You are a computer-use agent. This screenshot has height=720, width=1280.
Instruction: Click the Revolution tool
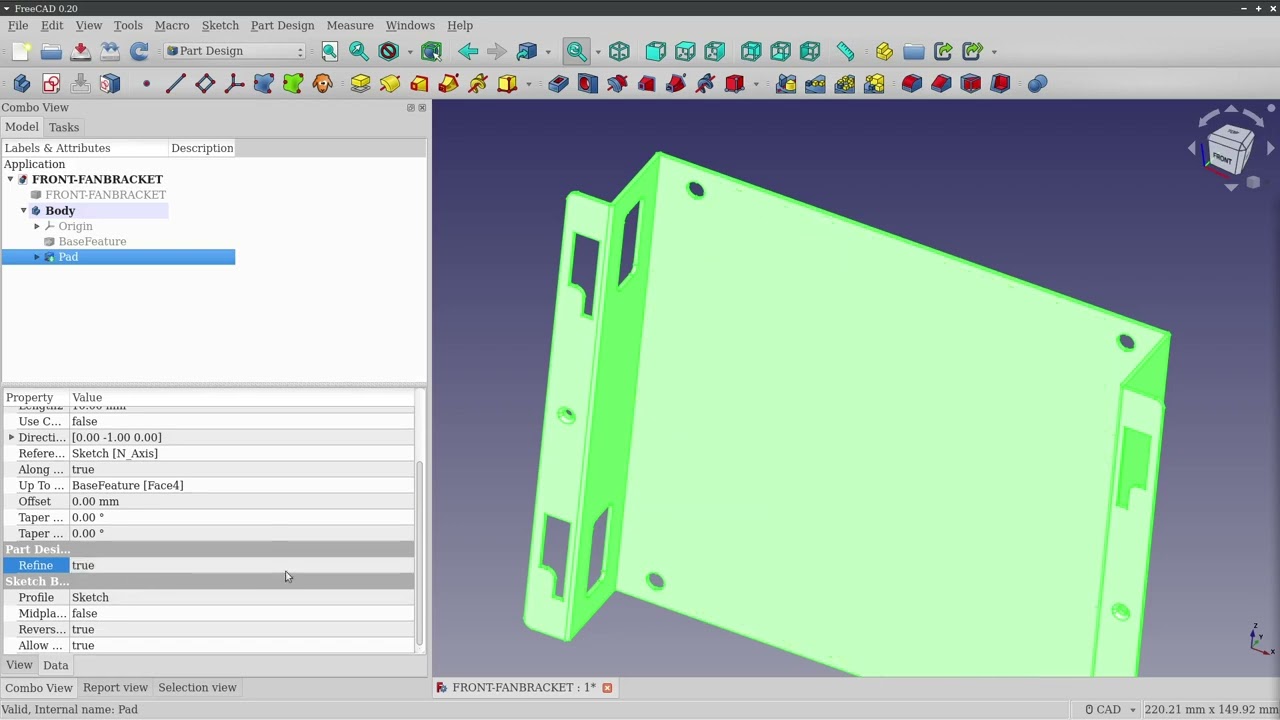click(x=390, y=84)
